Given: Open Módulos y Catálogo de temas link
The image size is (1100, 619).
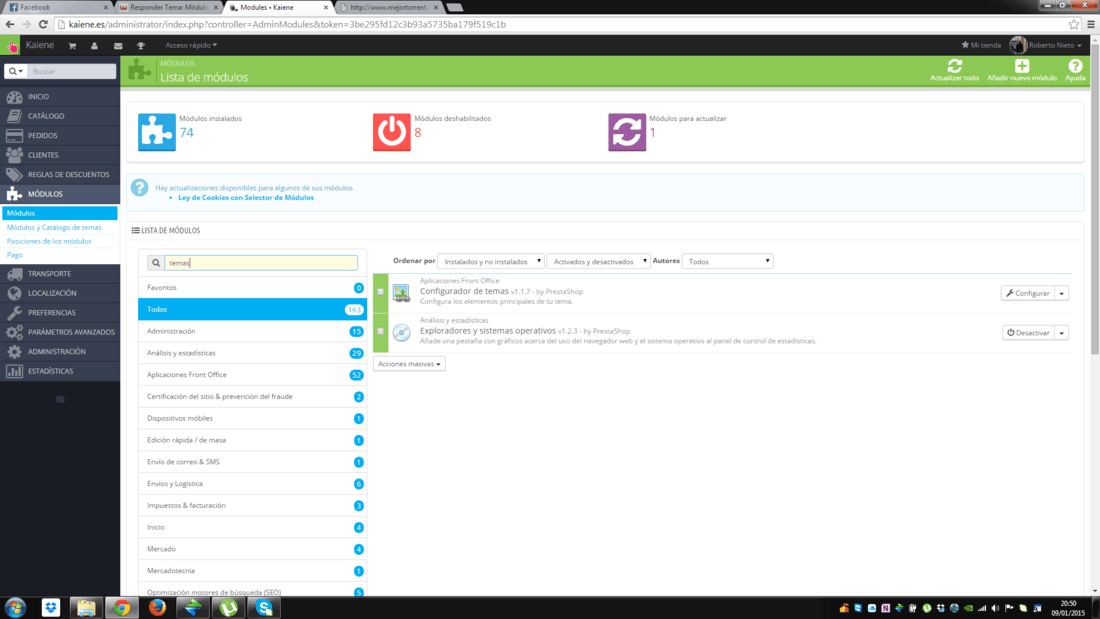Looking at the screenshot, I should pyautogui.click(x=54, y=227).
